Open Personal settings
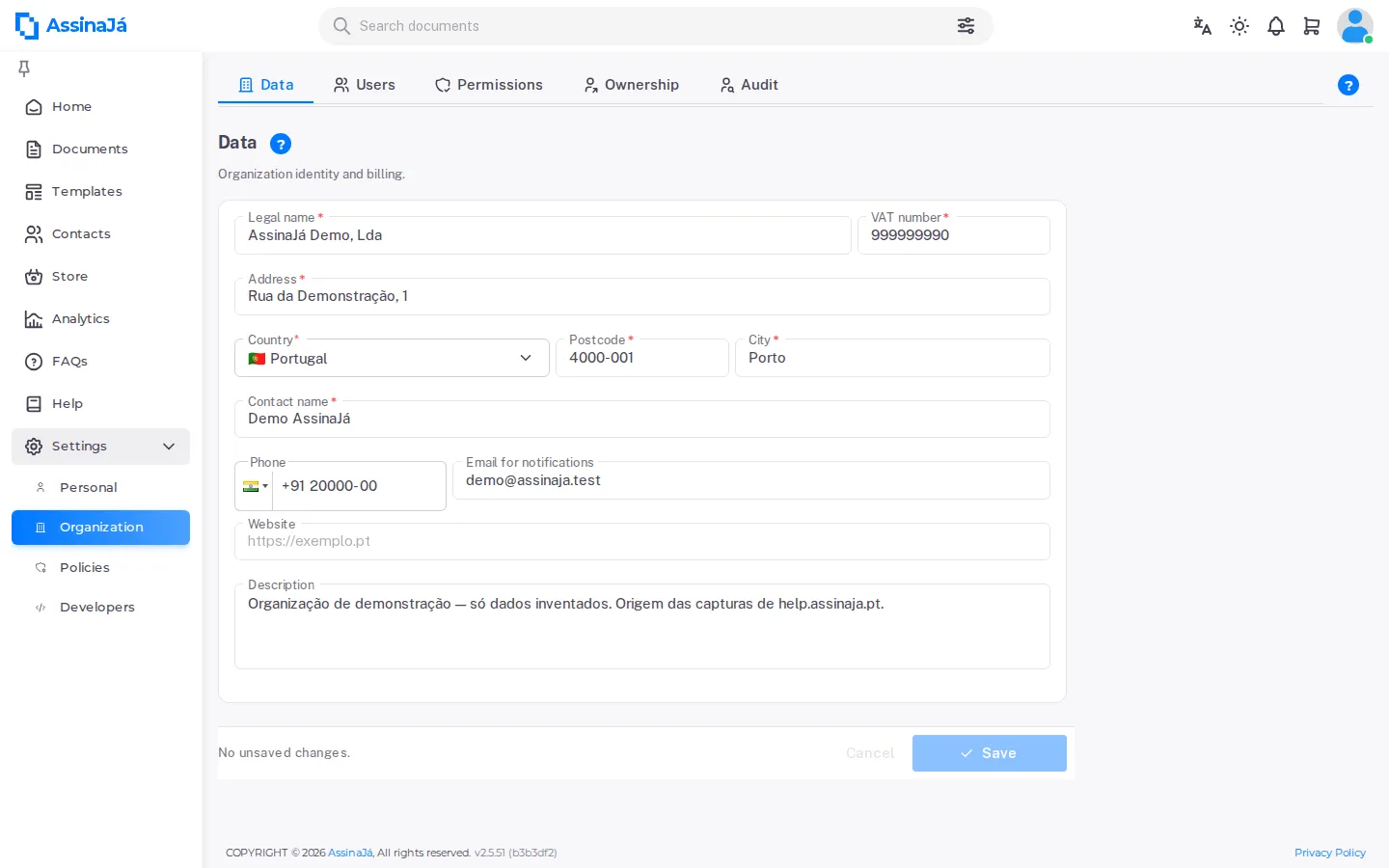 click(100, 488)
